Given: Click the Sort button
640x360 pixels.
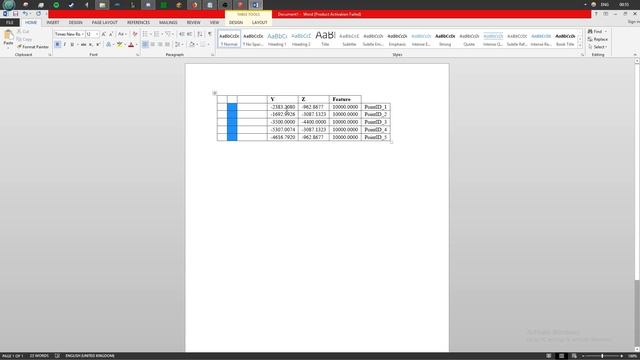Looking at the screenshot, I should pyautogui.click(x=200, y=34).
